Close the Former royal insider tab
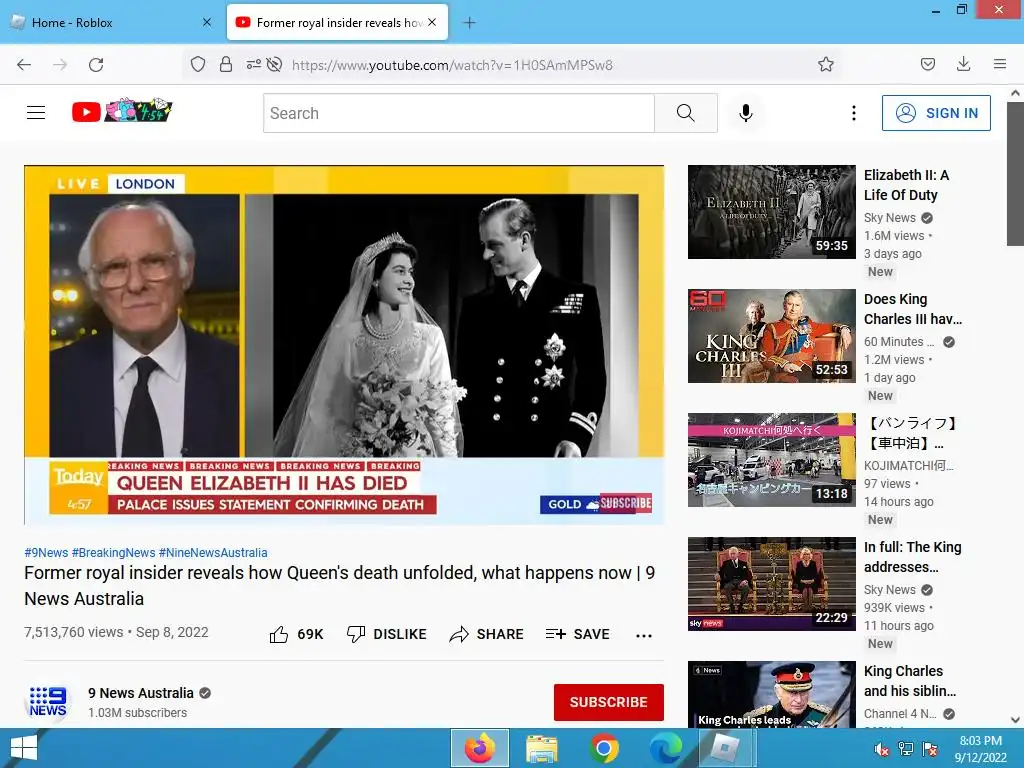 (432, 22)
